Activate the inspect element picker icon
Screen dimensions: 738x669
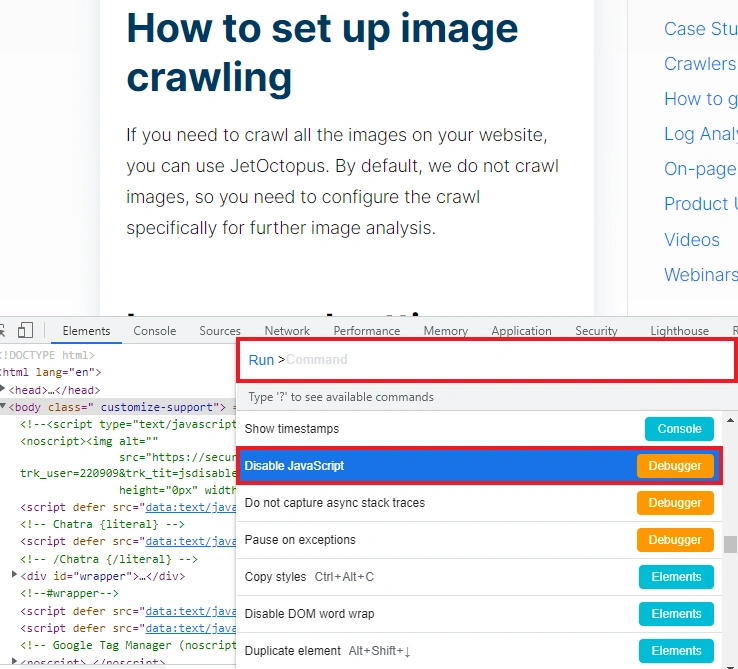tap(3, 330)
